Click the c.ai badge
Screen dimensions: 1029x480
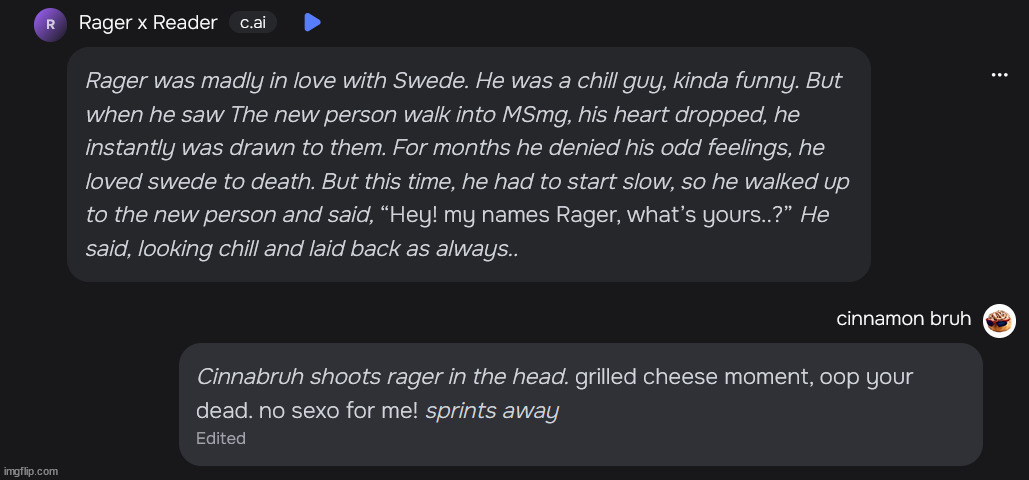253,22
